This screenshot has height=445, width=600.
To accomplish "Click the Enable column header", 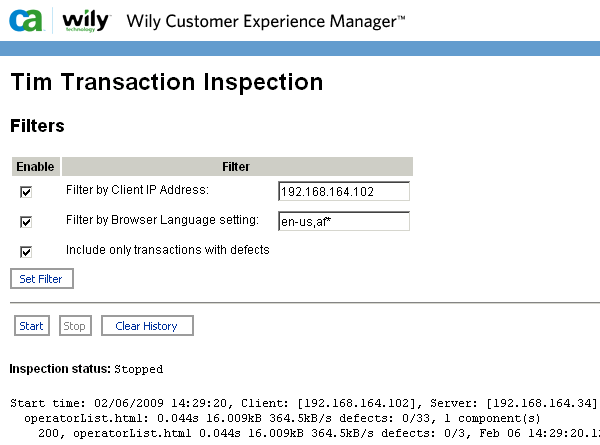I will tap(35, 166).
